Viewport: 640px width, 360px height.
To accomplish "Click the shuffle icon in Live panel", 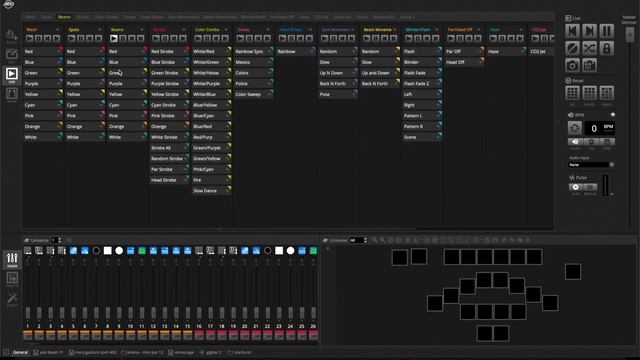I will 589,48.
